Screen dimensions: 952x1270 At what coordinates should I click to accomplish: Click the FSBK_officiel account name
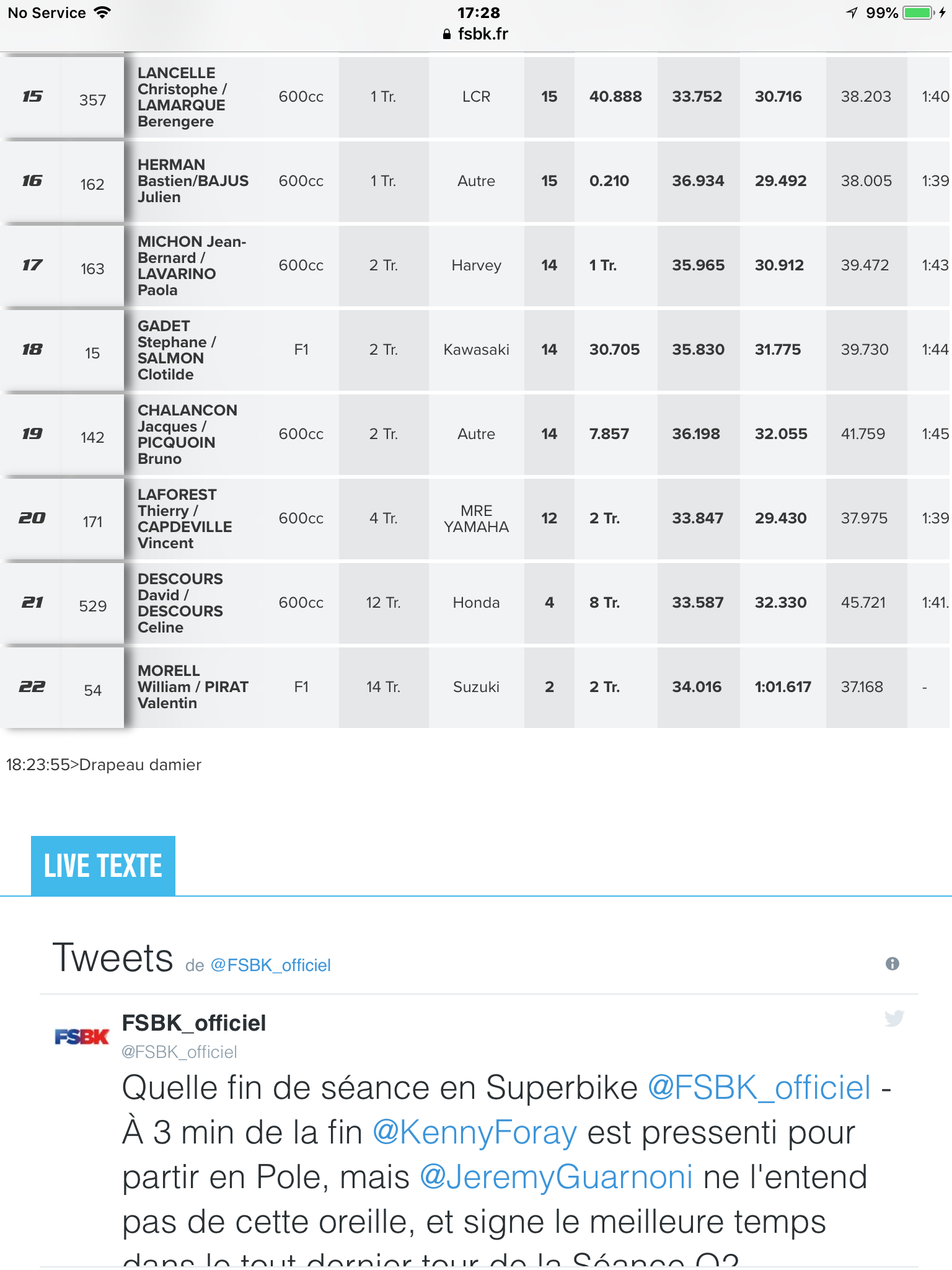[194, 1023]
